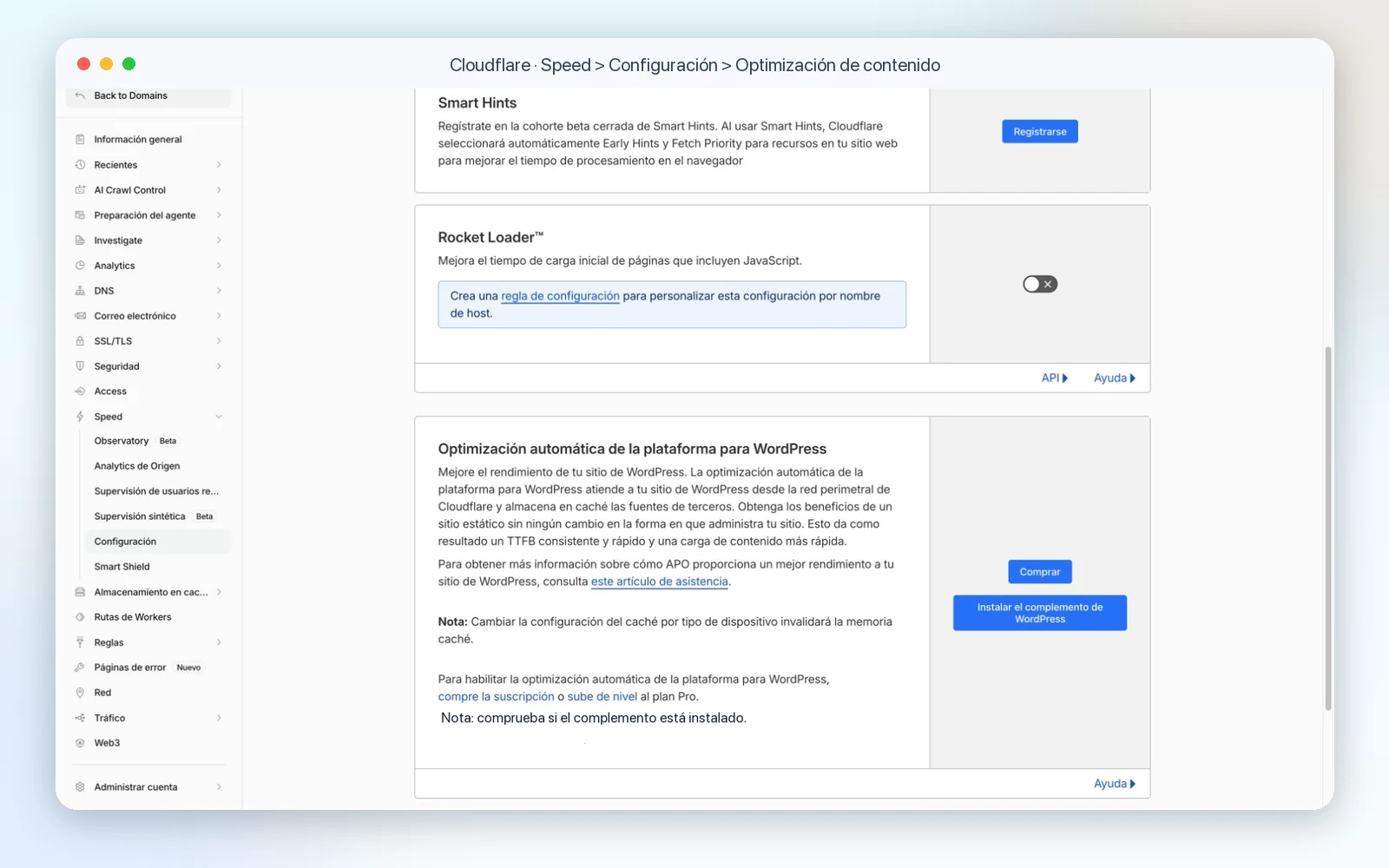Open the regla de configuración link
The image size is (1389, 868).
click(x=560, y=296)
